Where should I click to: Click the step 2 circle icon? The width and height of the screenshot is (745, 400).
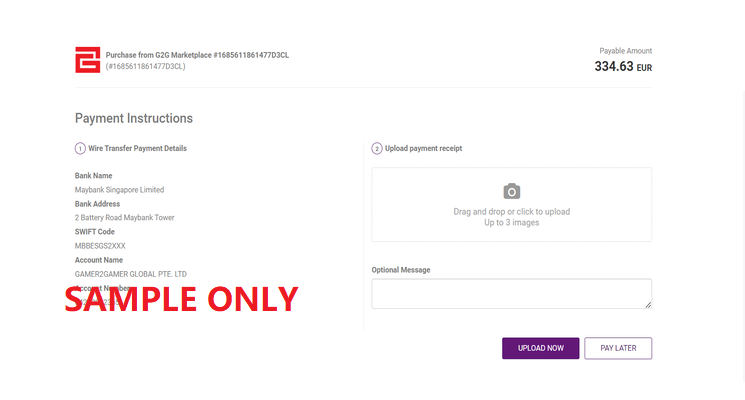(x=377, y=149)
